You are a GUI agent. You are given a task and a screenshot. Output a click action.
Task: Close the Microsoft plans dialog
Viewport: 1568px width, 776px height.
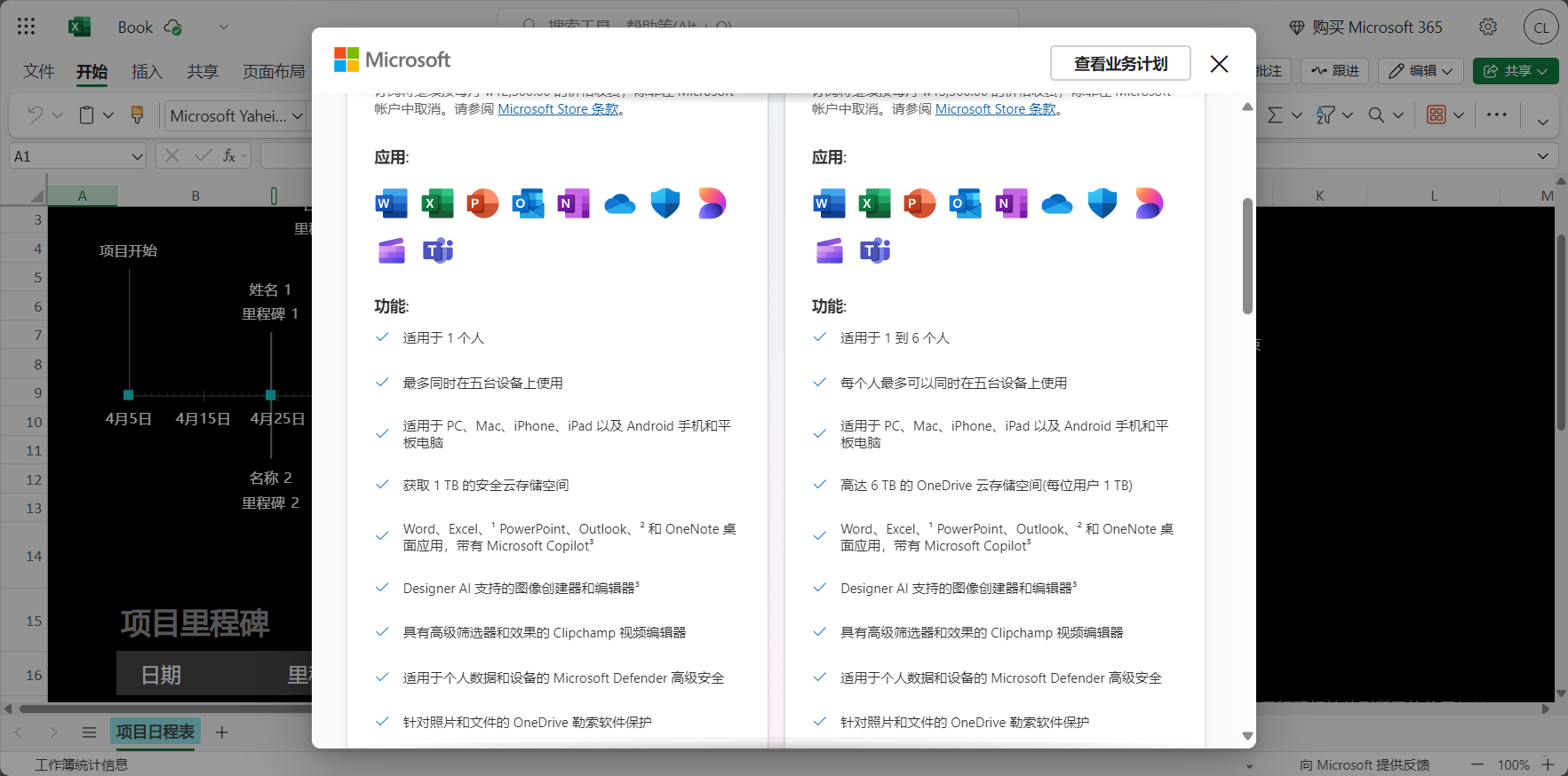[x=1219, y=64]
